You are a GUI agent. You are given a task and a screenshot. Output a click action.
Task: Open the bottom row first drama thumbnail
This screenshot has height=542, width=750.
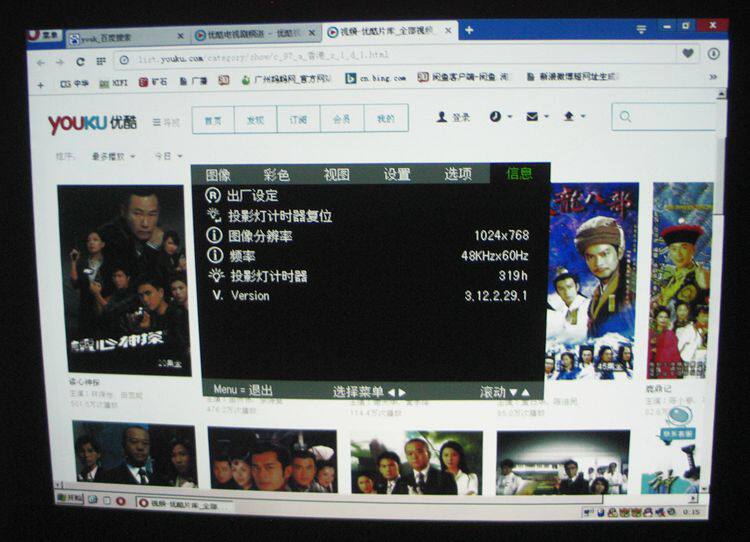click(135, 453)
